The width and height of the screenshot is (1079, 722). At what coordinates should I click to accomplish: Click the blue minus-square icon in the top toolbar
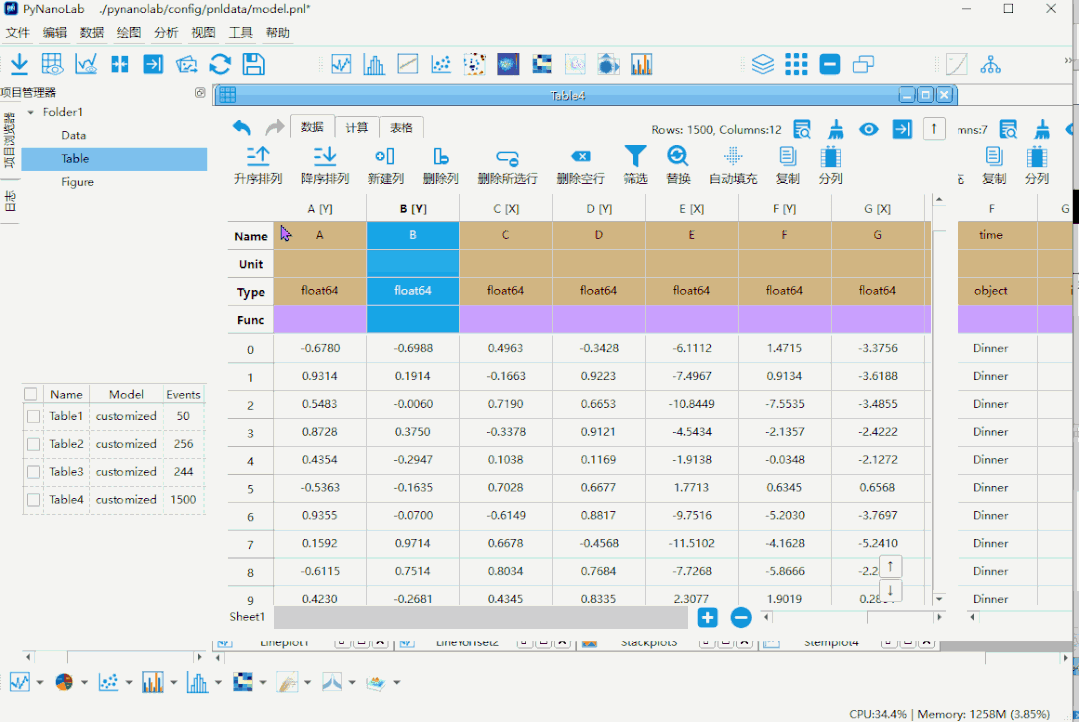(830, 64)
